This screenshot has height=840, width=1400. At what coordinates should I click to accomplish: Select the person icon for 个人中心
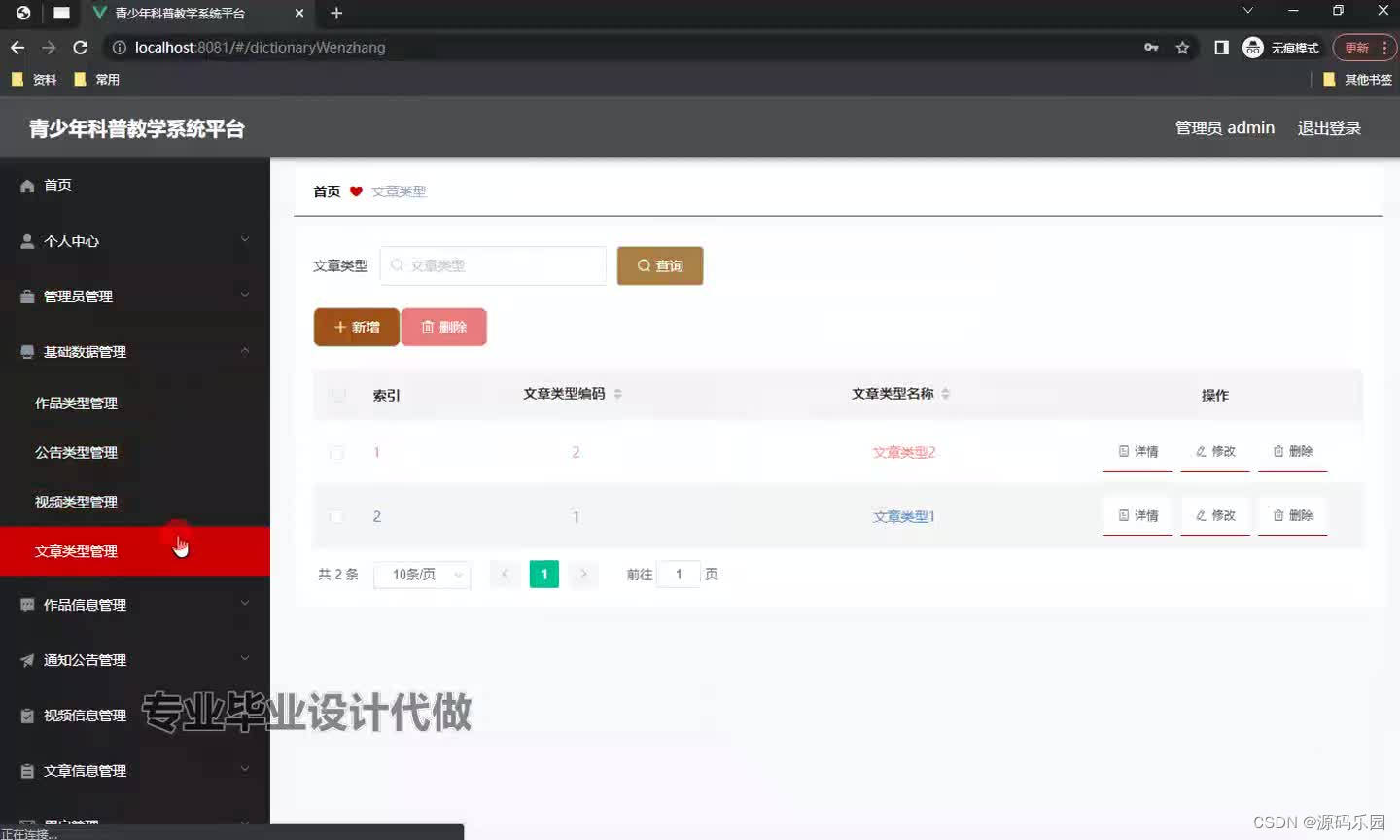pyautogui.click(x=28, y=240)
